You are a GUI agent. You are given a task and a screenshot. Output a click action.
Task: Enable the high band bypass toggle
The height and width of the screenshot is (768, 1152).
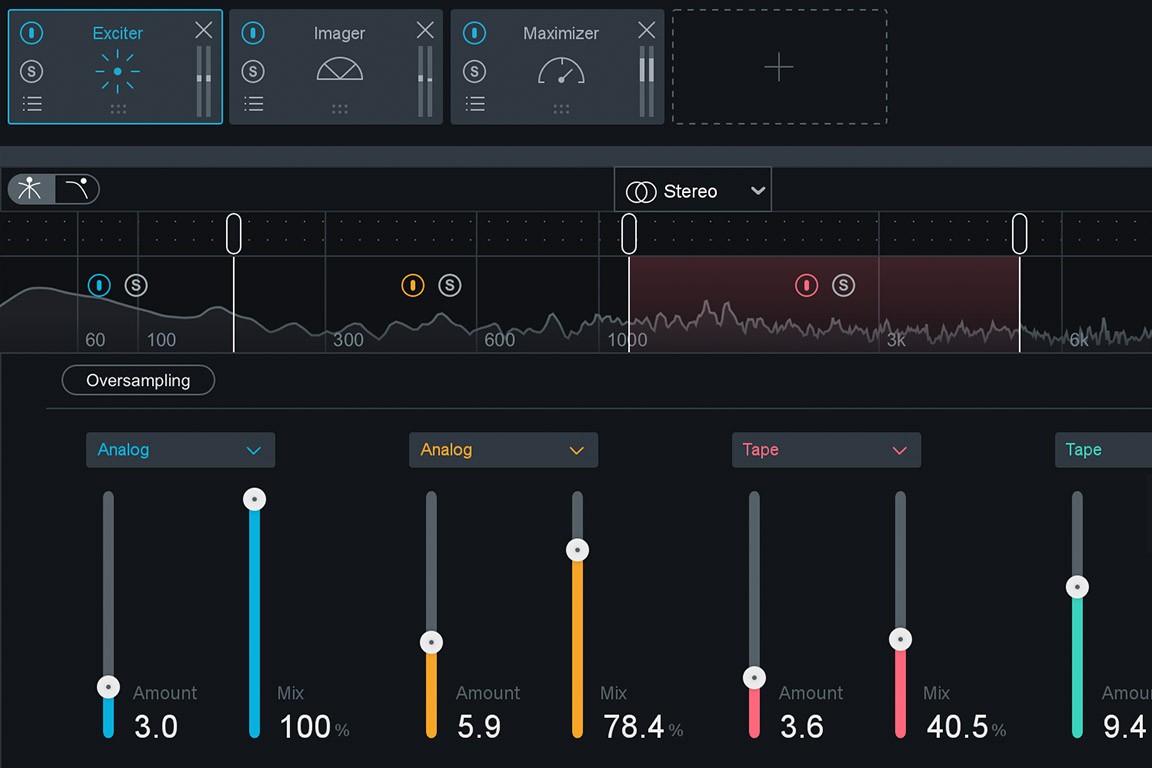pyautogui.click(x=806, y=285)
